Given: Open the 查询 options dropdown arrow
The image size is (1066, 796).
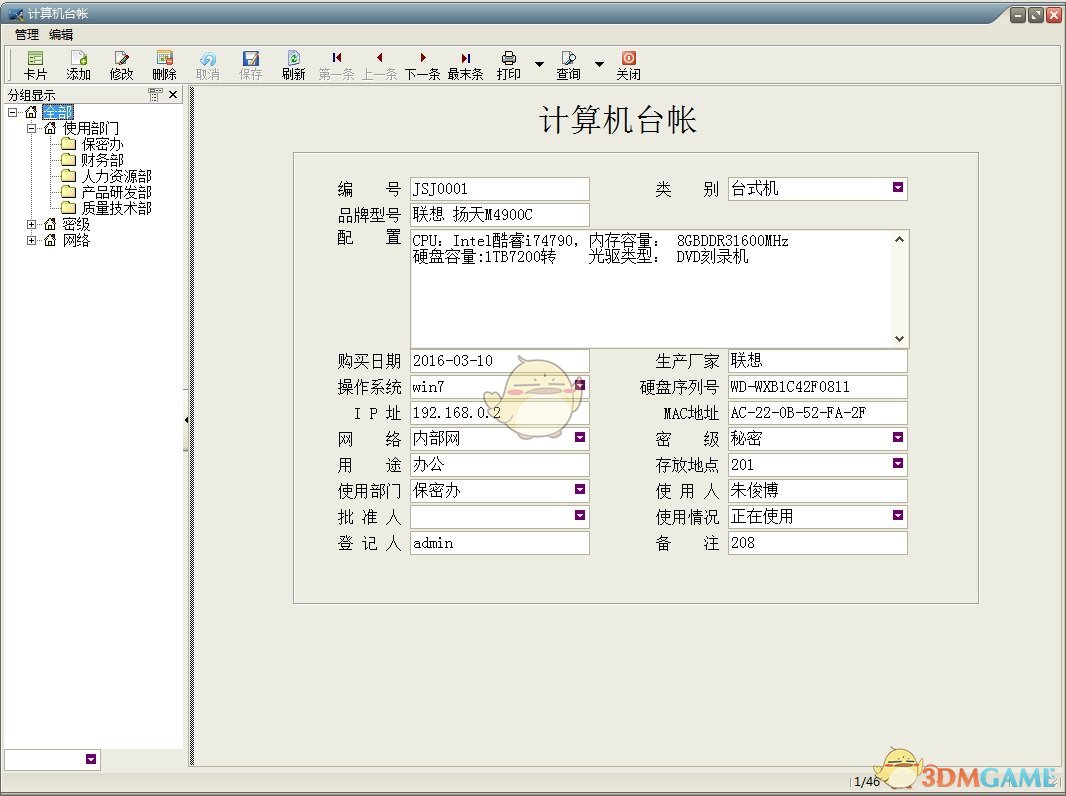Looking at the screenshot, I should click(599, 65).
